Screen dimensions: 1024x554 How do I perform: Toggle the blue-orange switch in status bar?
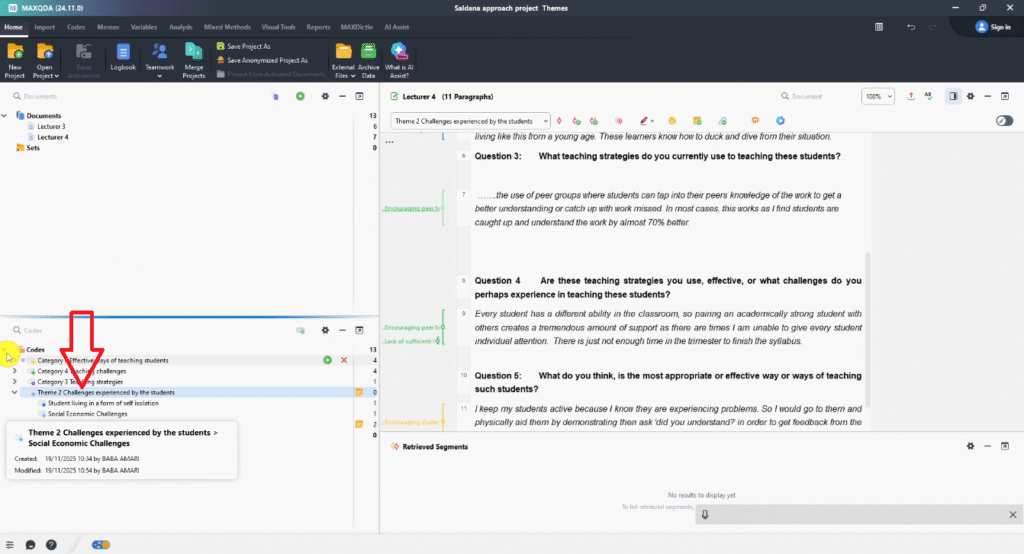(x=101, y=544)
